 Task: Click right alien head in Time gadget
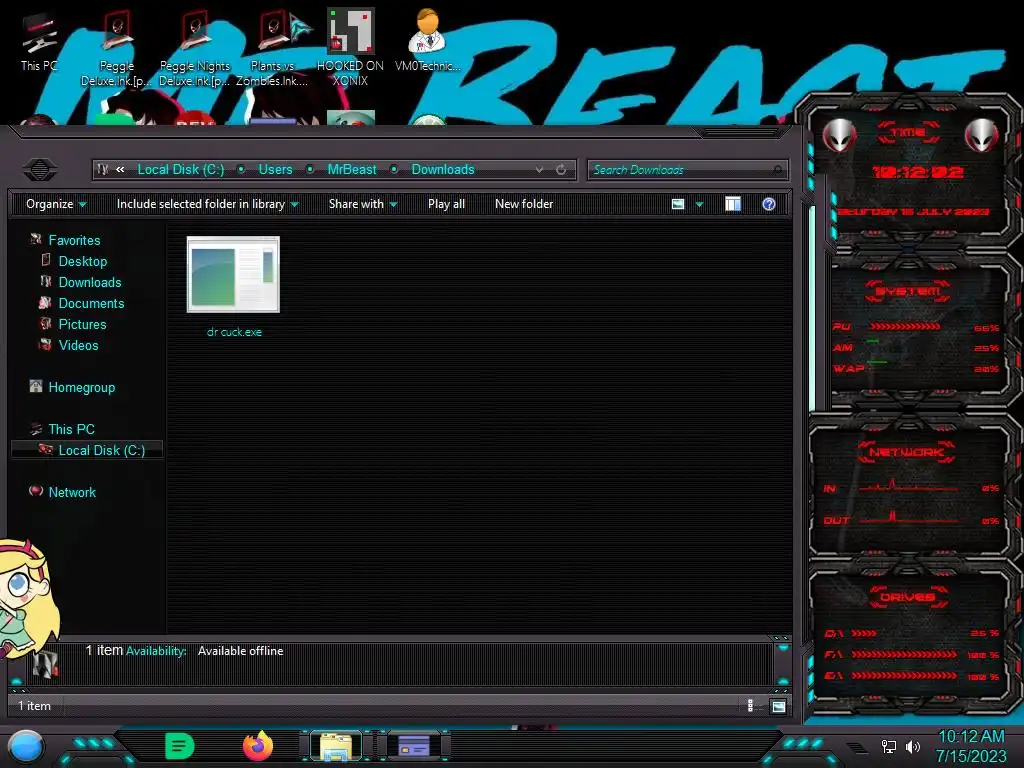point(982,135)
